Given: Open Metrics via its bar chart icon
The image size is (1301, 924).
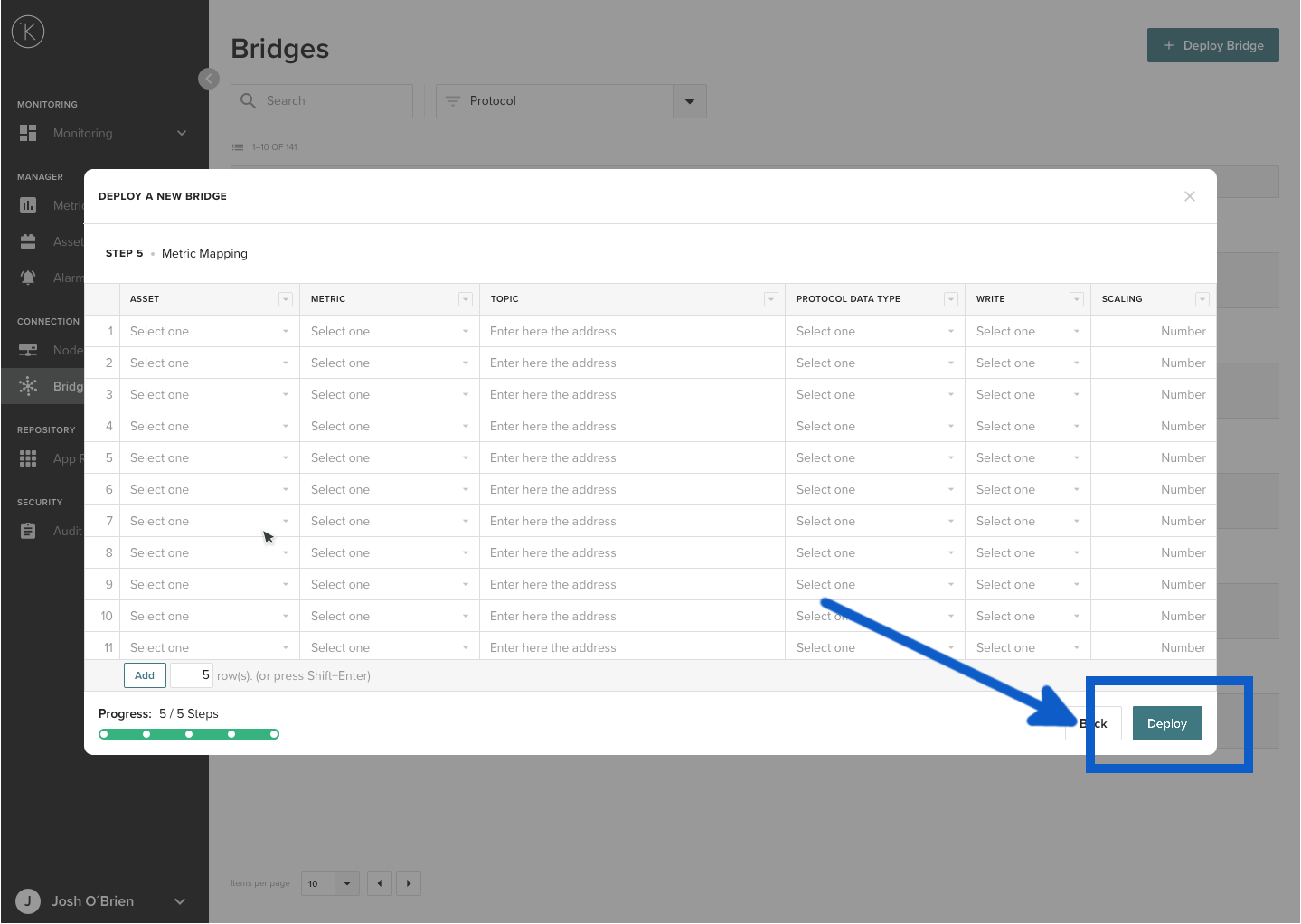Looking at the screenshot, I should (x=27, y=205).
